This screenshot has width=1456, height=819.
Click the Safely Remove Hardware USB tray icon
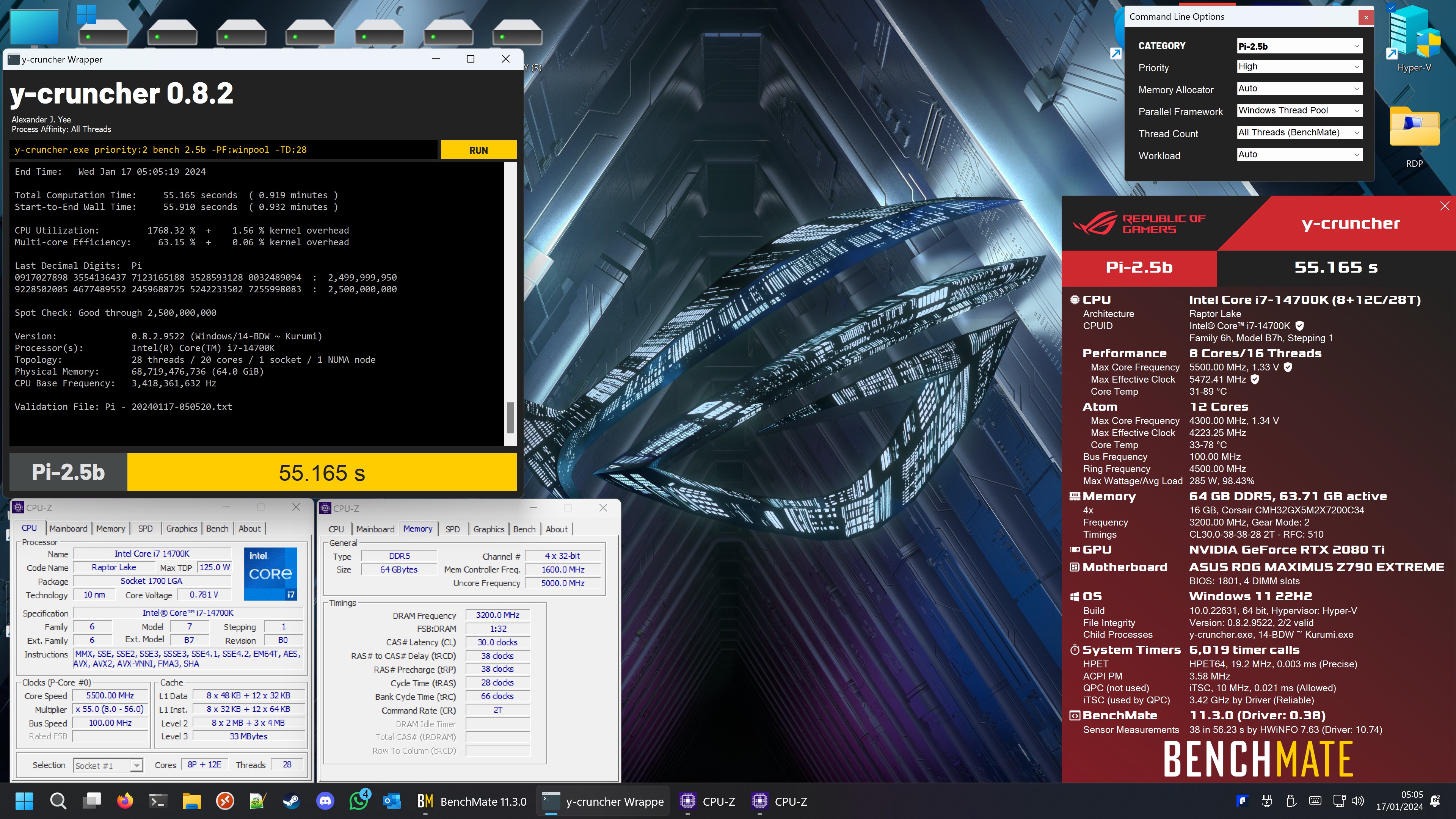pos(1290,801)
